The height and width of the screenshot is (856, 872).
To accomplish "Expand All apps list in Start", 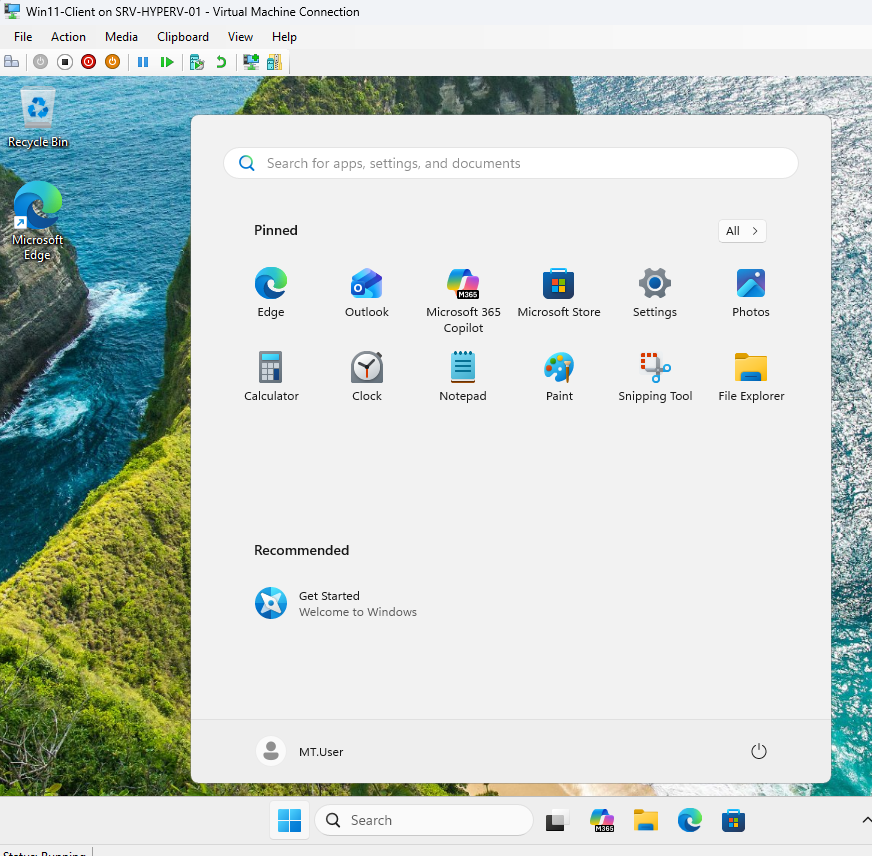I will tap(742, 231).
